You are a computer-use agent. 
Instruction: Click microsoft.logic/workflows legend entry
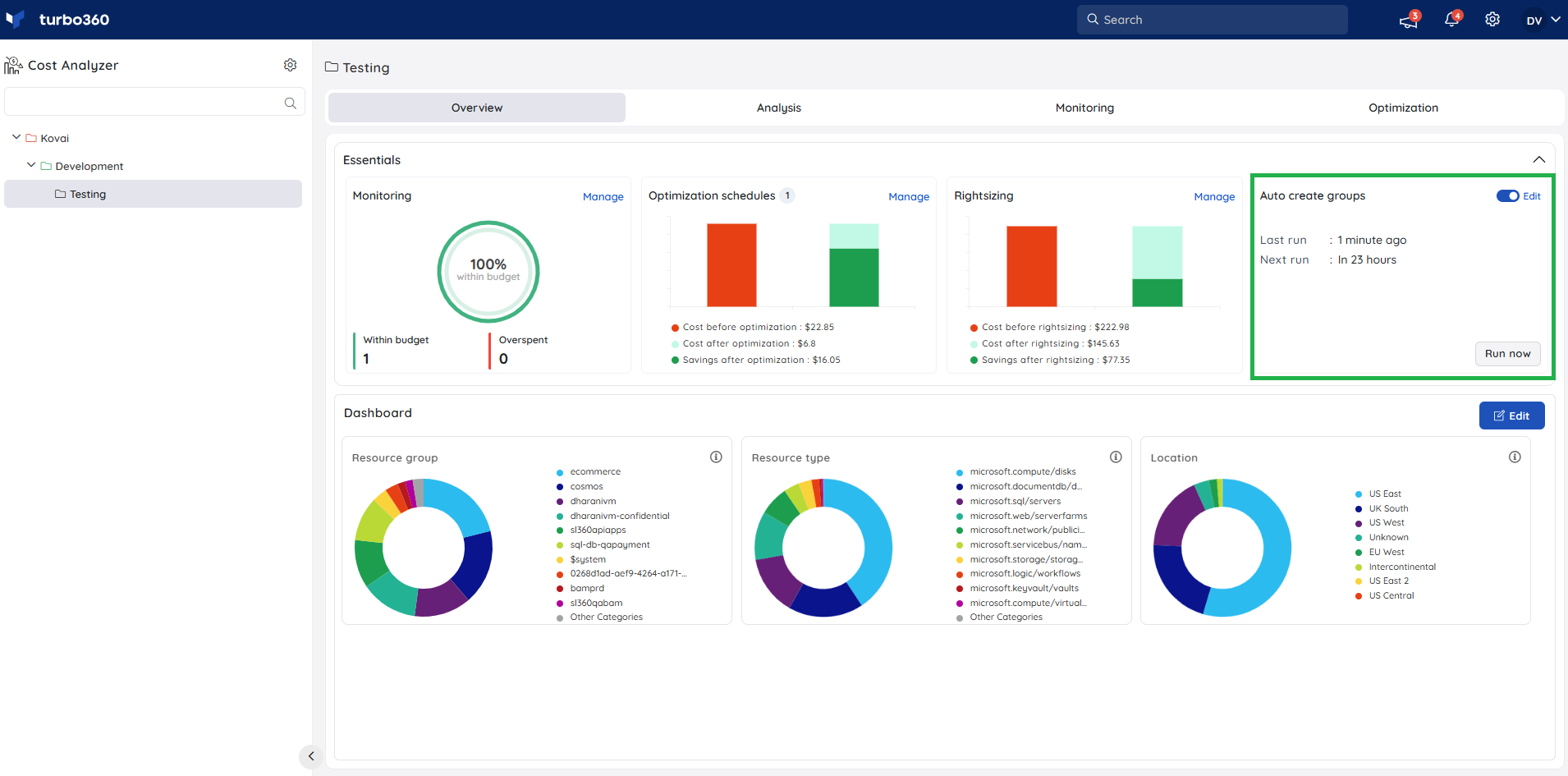coord(1019,574)
